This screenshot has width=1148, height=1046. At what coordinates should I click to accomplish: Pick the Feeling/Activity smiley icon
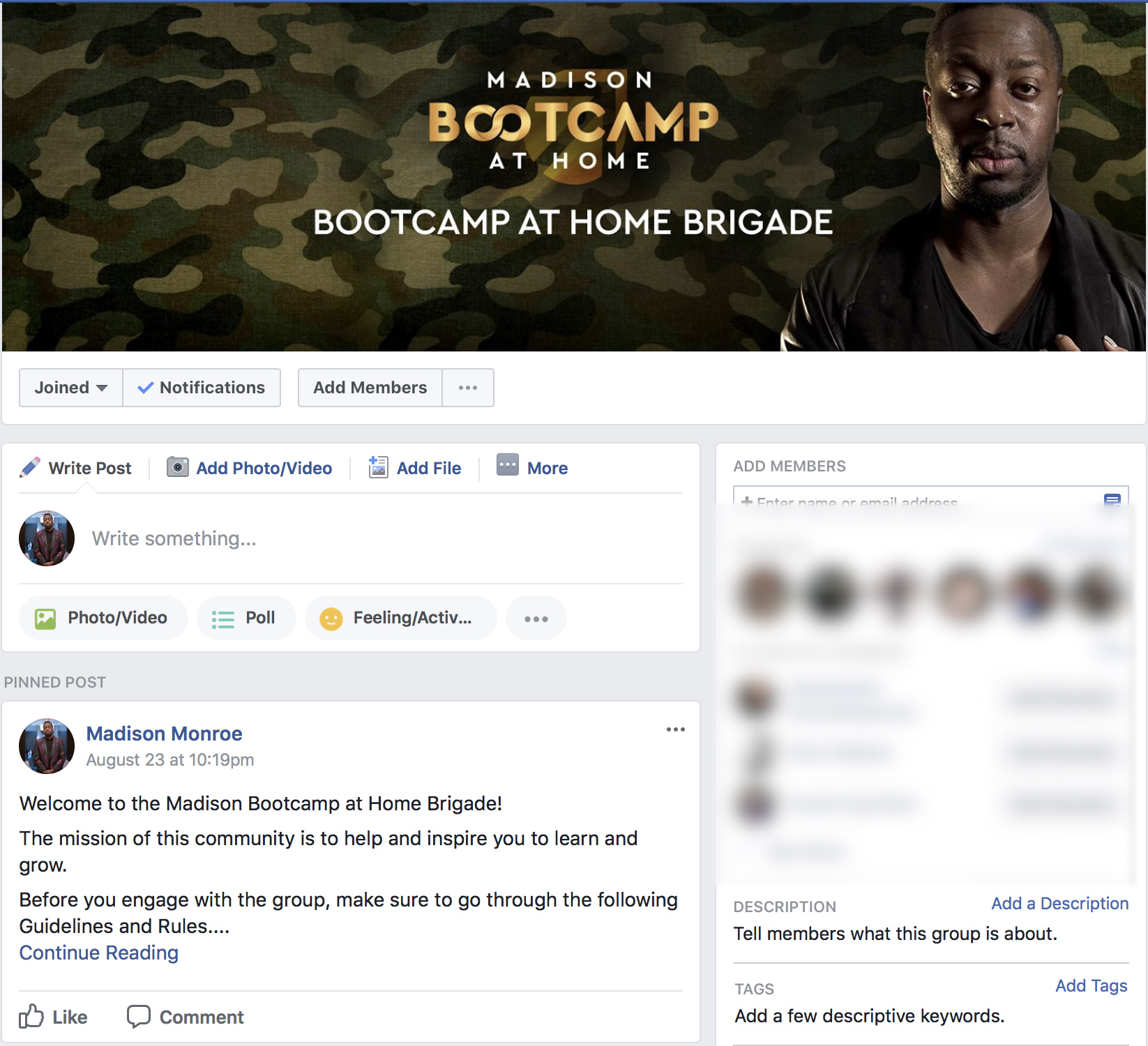tap(331, 619)
